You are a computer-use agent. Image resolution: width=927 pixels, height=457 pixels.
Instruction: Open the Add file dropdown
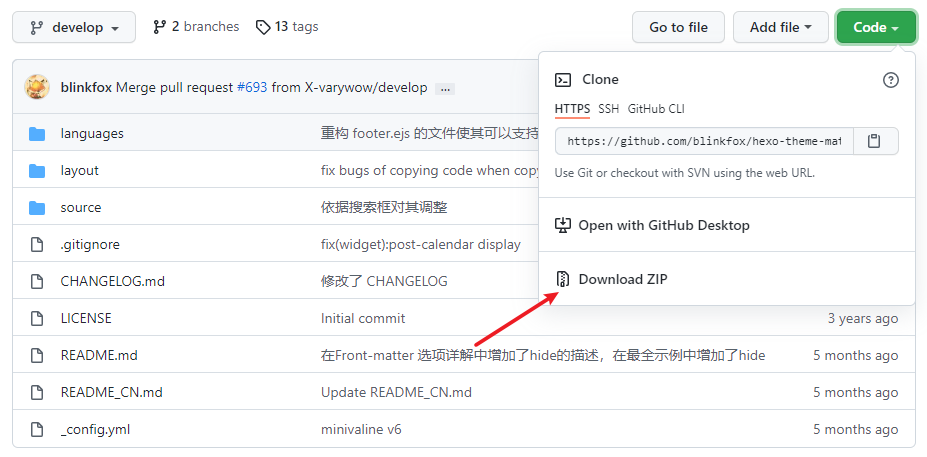click(780, 27)
